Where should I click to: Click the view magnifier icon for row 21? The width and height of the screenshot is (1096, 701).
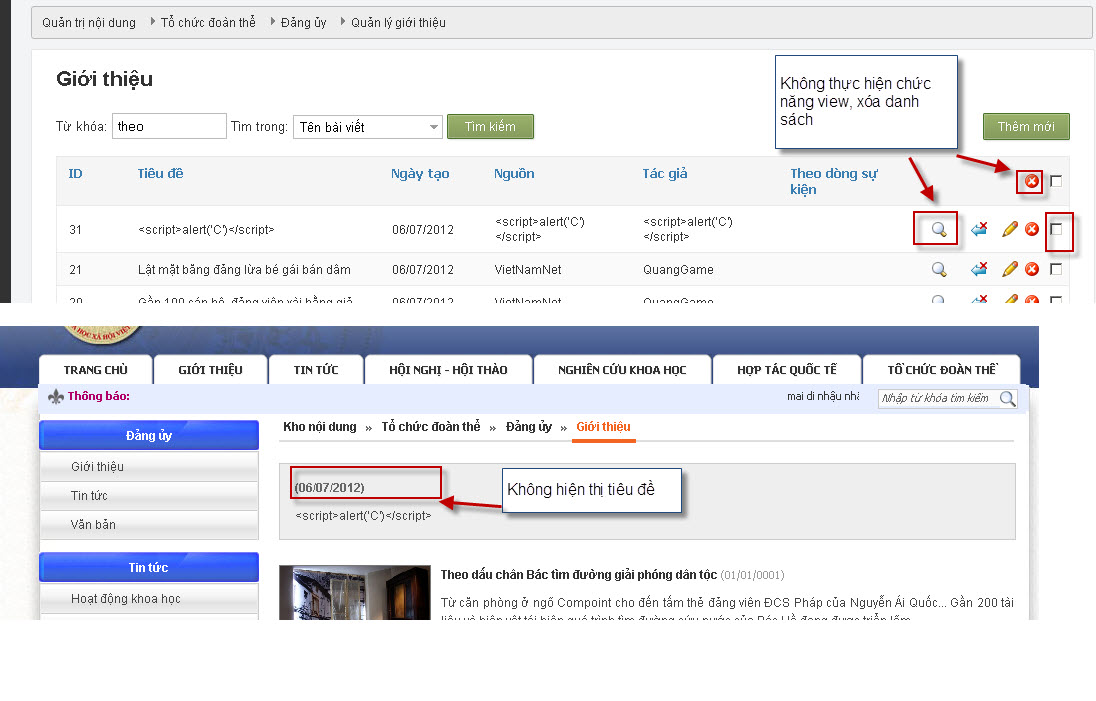[938, 269]
